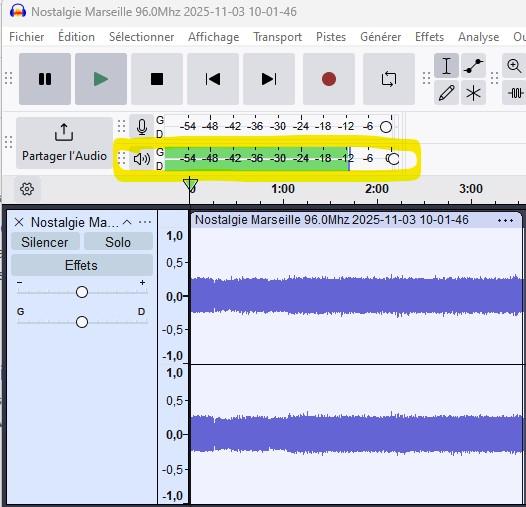The image size is (526, 507).
Task: Open the Effets menu in menu bar
Action: (429, 37)
